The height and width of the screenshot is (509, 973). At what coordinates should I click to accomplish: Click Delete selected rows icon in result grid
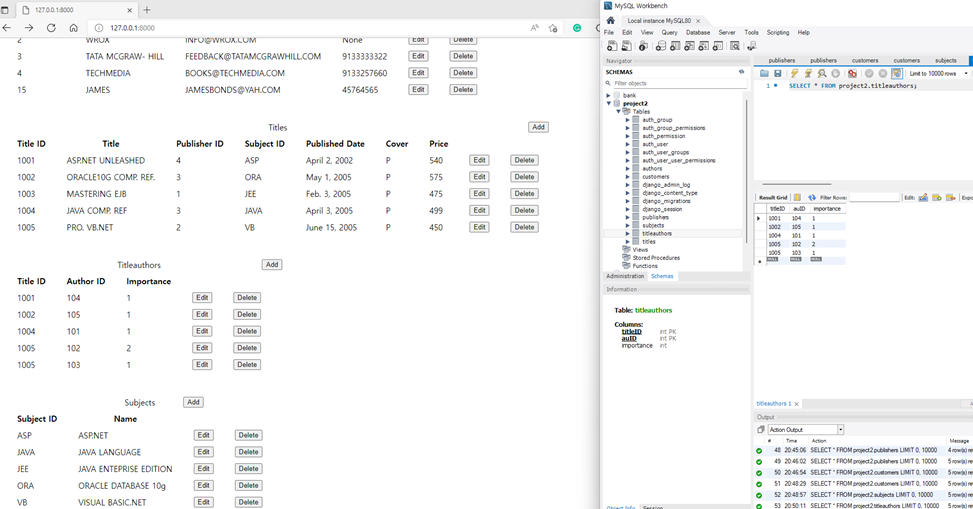coord(951,197)
